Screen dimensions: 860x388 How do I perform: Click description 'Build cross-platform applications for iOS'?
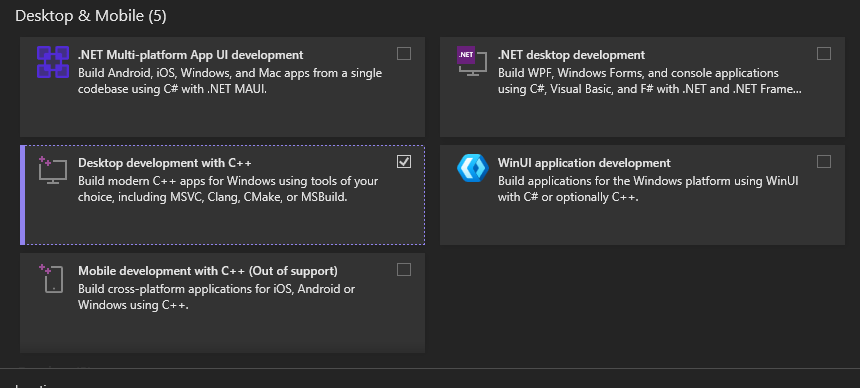coord(217,297)
